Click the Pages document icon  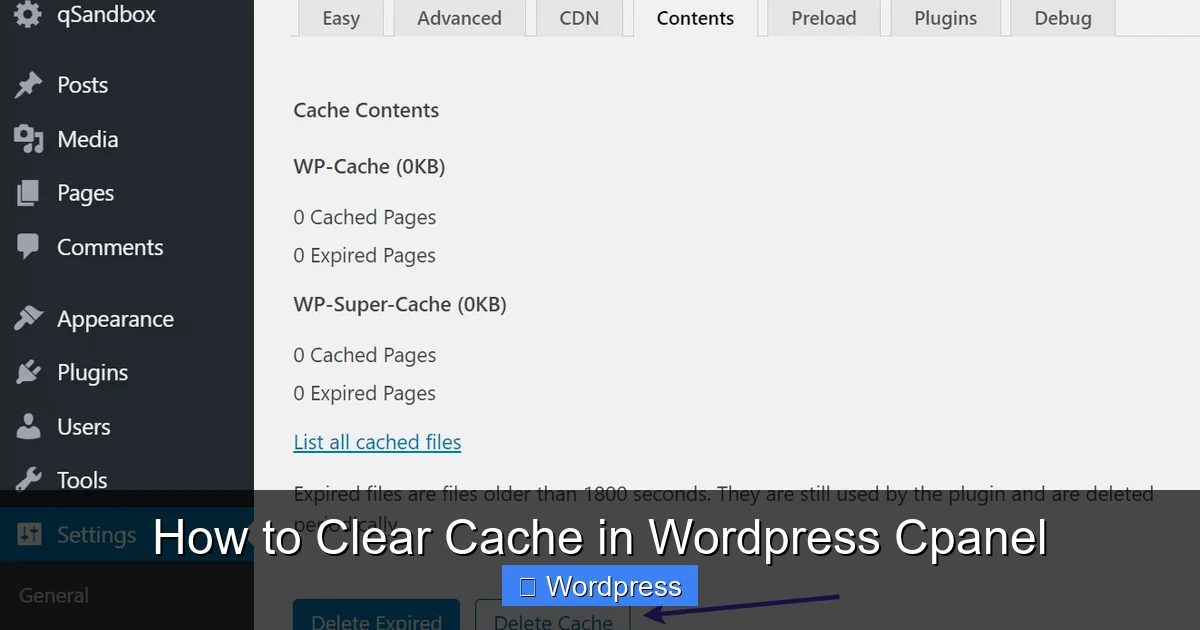[28, 193]
